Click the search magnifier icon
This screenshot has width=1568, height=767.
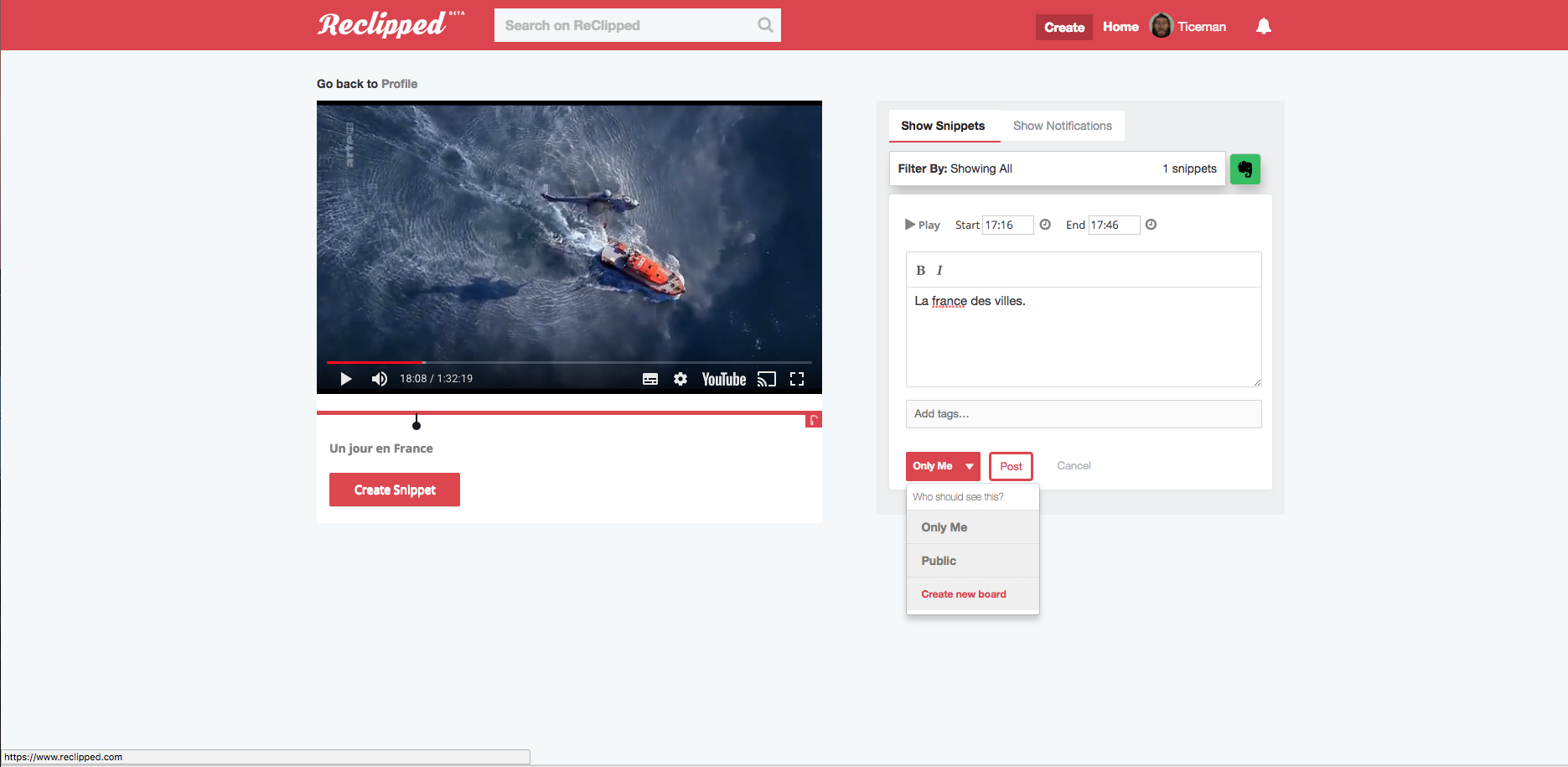tap(765, 25)
